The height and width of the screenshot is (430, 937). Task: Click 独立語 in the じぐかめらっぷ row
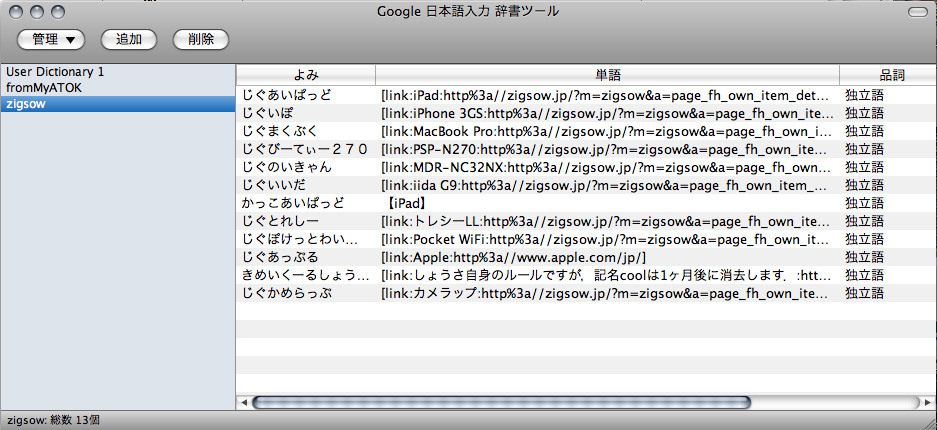(864, 293)
